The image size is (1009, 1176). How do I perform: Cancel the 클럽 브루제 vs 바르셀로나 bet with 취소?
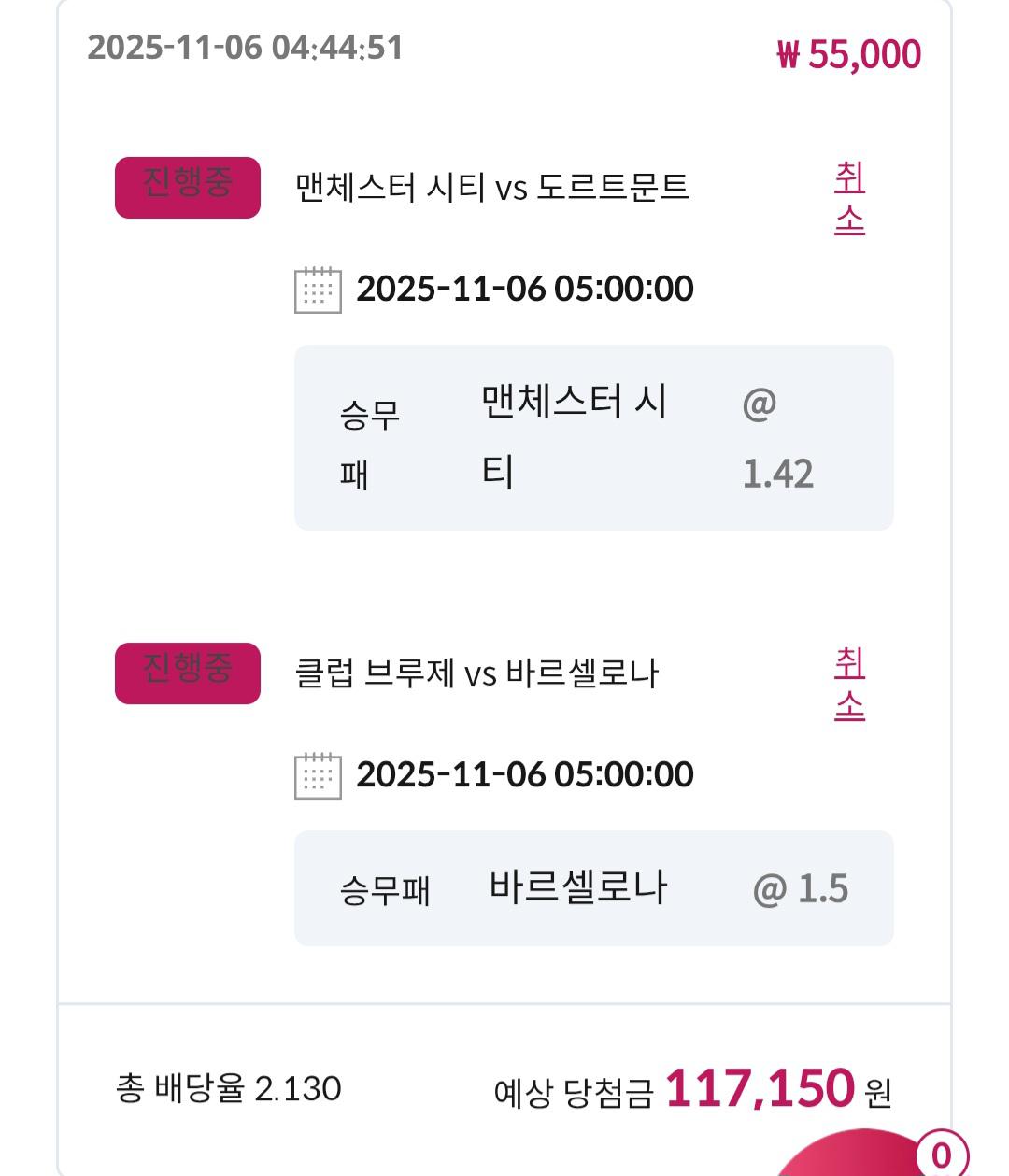click(849, 684)
